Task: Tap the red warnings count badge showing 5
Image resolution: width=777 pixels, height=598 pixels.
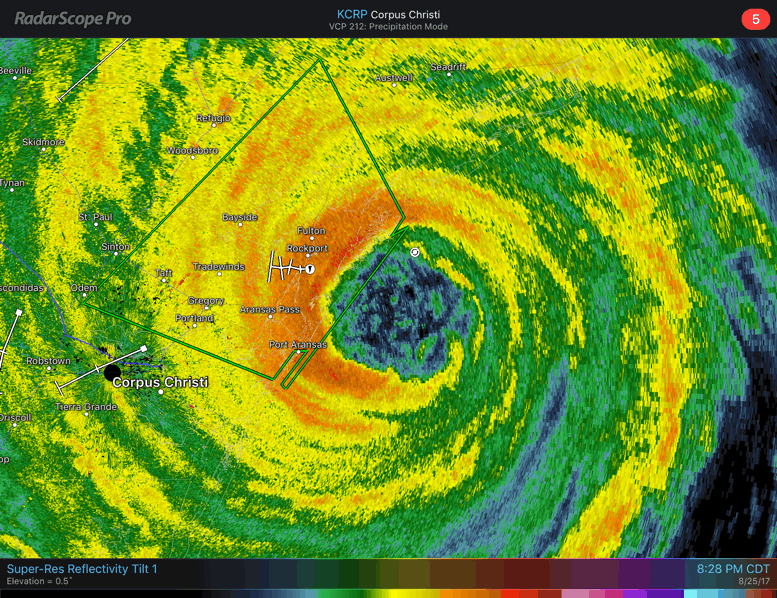Action: [x=755, y=19]
